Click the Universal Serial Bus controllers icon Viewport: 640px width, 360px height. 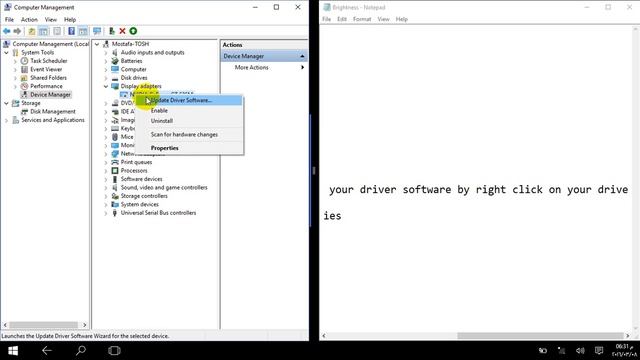tap(115, 213)
